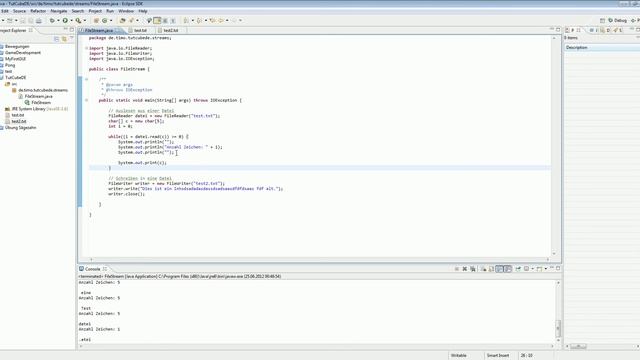Open the Project Explorer view menu triangle
Screen dimensions: 640x360
point(71,39)
